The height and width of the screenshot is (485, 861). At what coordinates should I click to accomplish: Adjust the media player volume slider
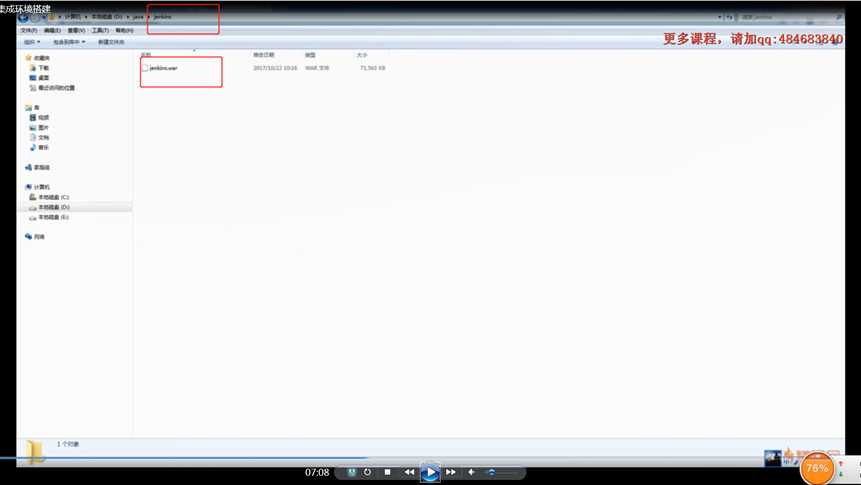click(x=502, y=472)
